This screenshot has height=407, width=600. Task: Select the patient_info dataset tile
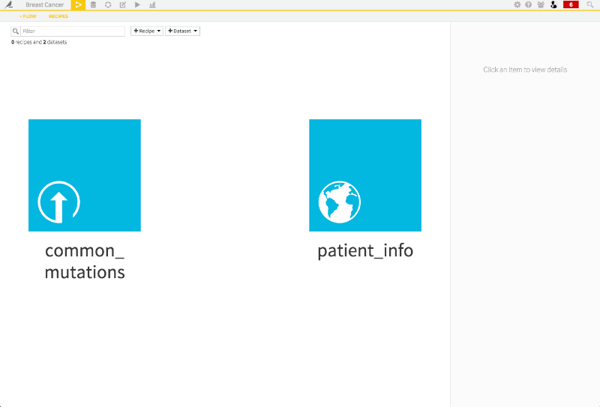pyautogui.click(x=365, y=175)
